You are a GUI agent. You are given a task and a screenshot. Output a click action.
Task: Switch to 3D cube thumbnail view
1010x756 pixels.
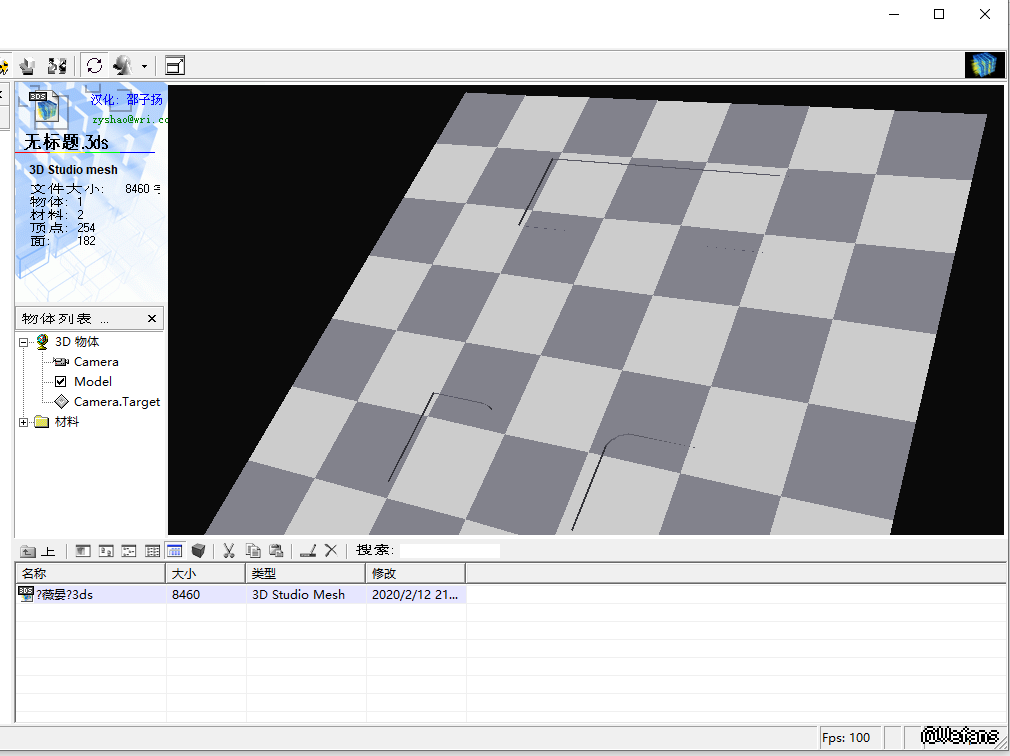[x=199, y=551]
